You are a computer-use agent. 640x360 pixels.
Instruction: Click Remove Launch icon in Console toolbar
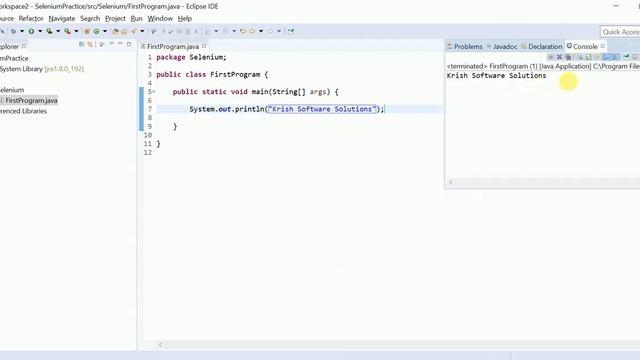pos(560,57)
